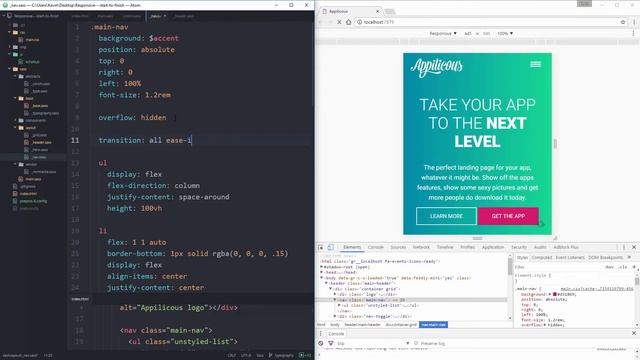Go to Chrome home page
The height and width of the screenshot is (360, 640).
tap(349, 22)
